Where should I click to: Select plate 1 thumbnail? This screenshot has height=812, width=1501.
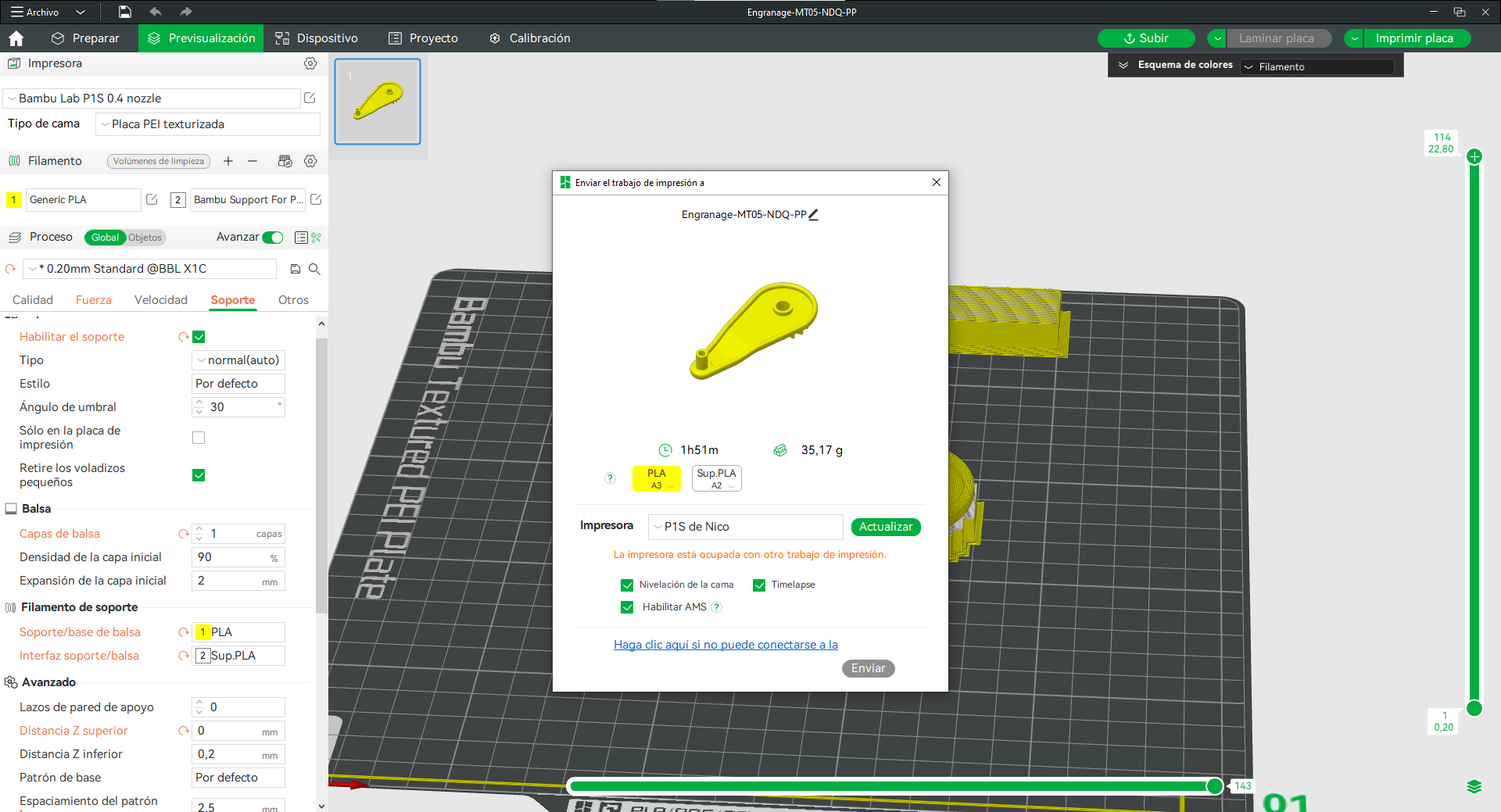tap(378, 102)
